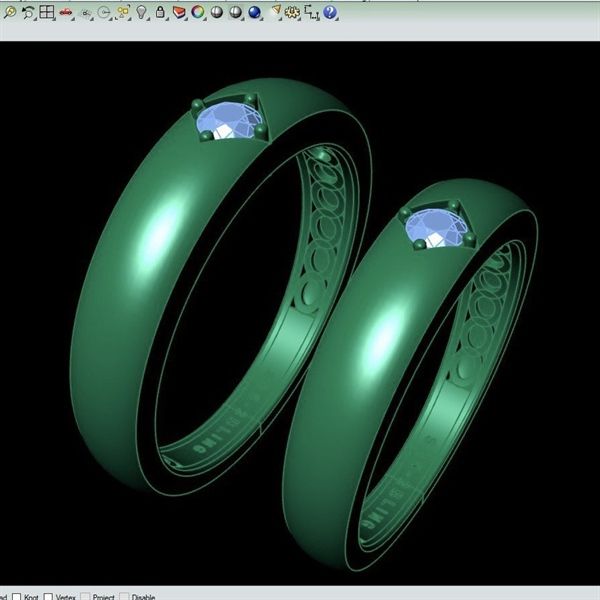Image resolution: width=600 pixels, height=600 pixels.
Task: Select the blue gemstone on the left ring
Action: pyautogui.click(x=226, y=121)
